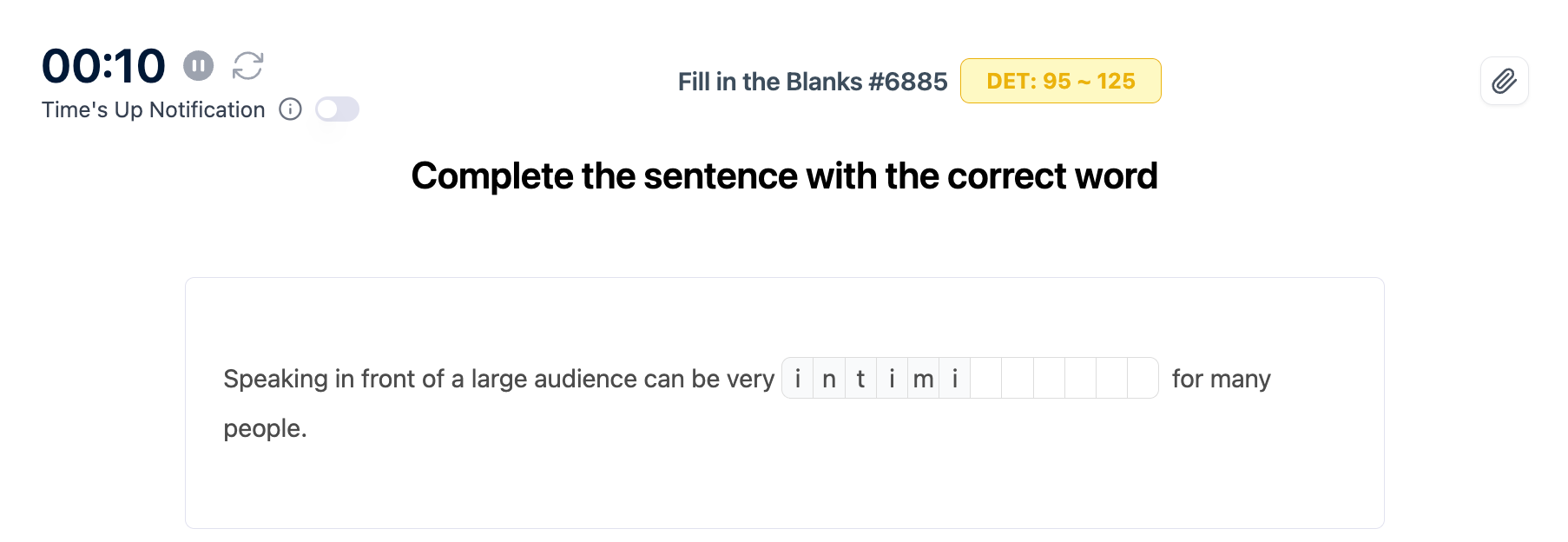
Task: Select the letter box containing 't'
Action: click(x=860, y=379)
